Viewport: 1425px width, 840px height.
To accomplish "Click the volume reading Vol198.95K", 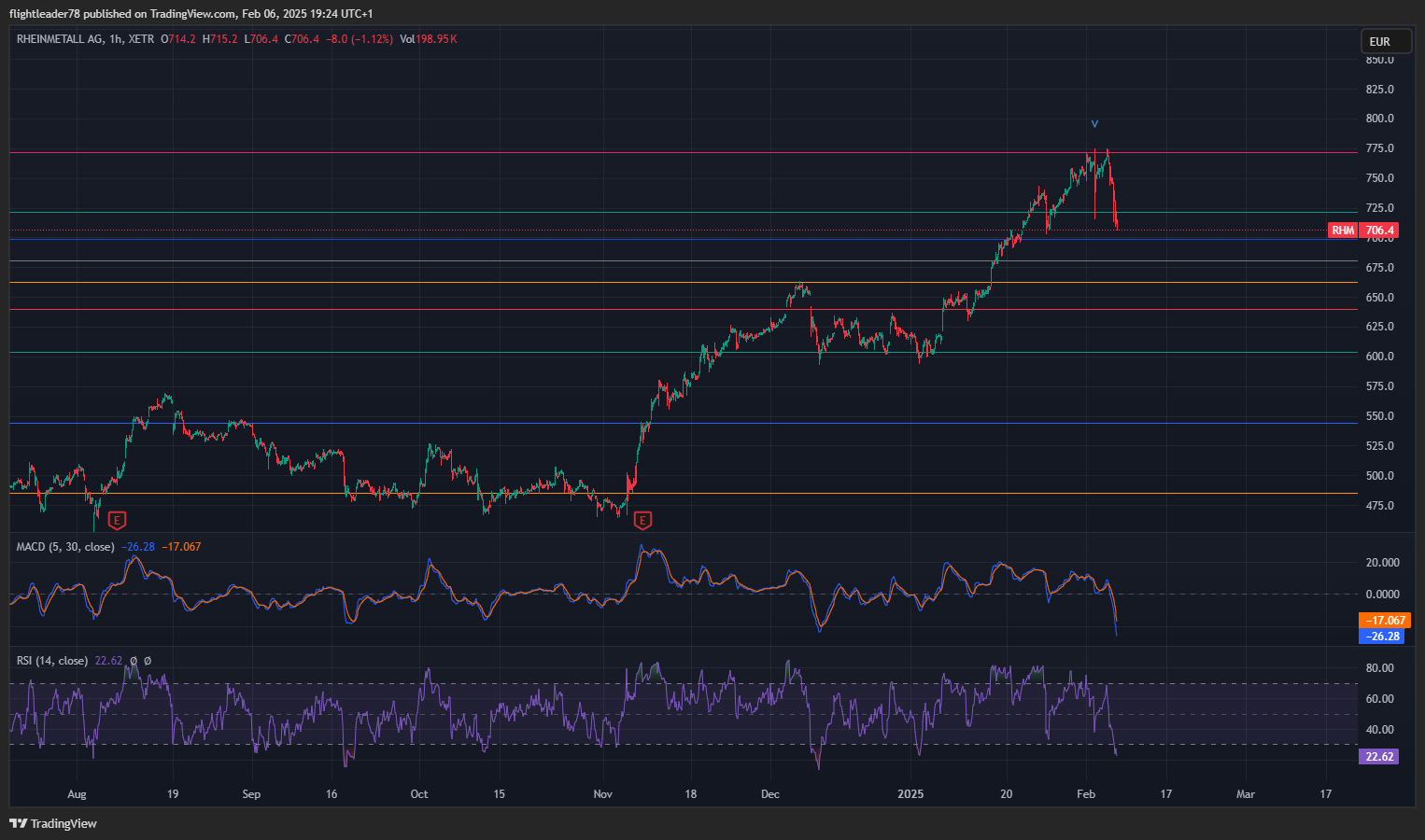I will pyautogui.click(x=429, y=39).
